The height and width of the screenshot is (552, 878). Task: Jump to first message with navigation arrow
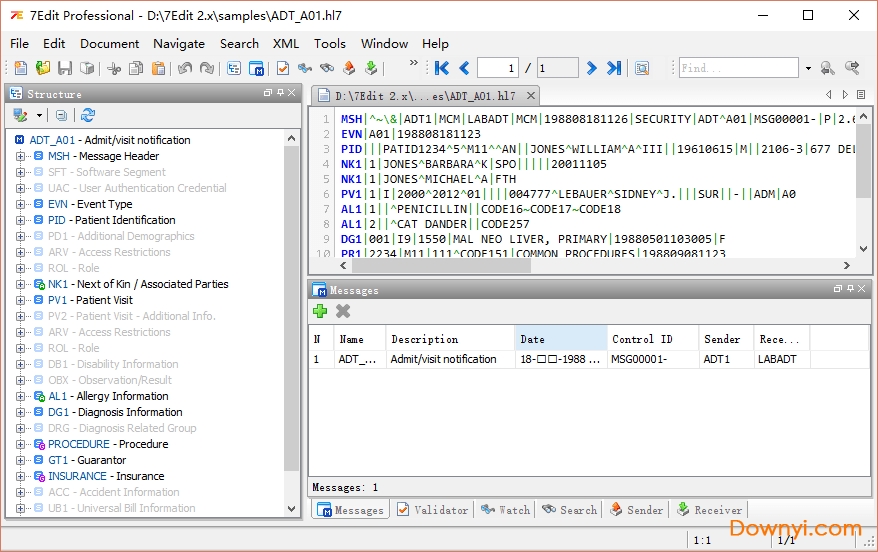click(441, 68)
